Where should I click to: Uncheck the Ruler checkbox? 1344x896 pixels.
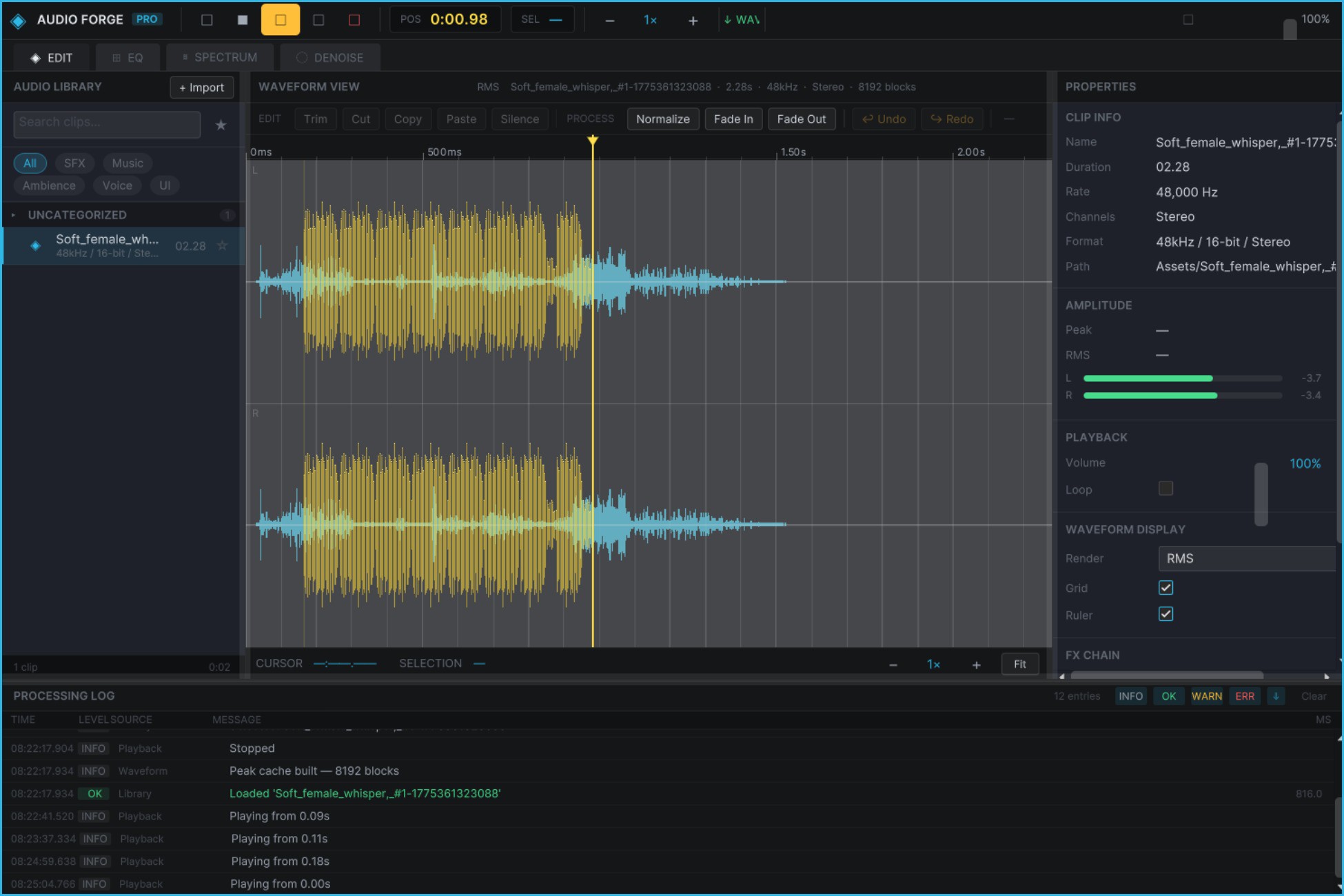[1165, 614]
